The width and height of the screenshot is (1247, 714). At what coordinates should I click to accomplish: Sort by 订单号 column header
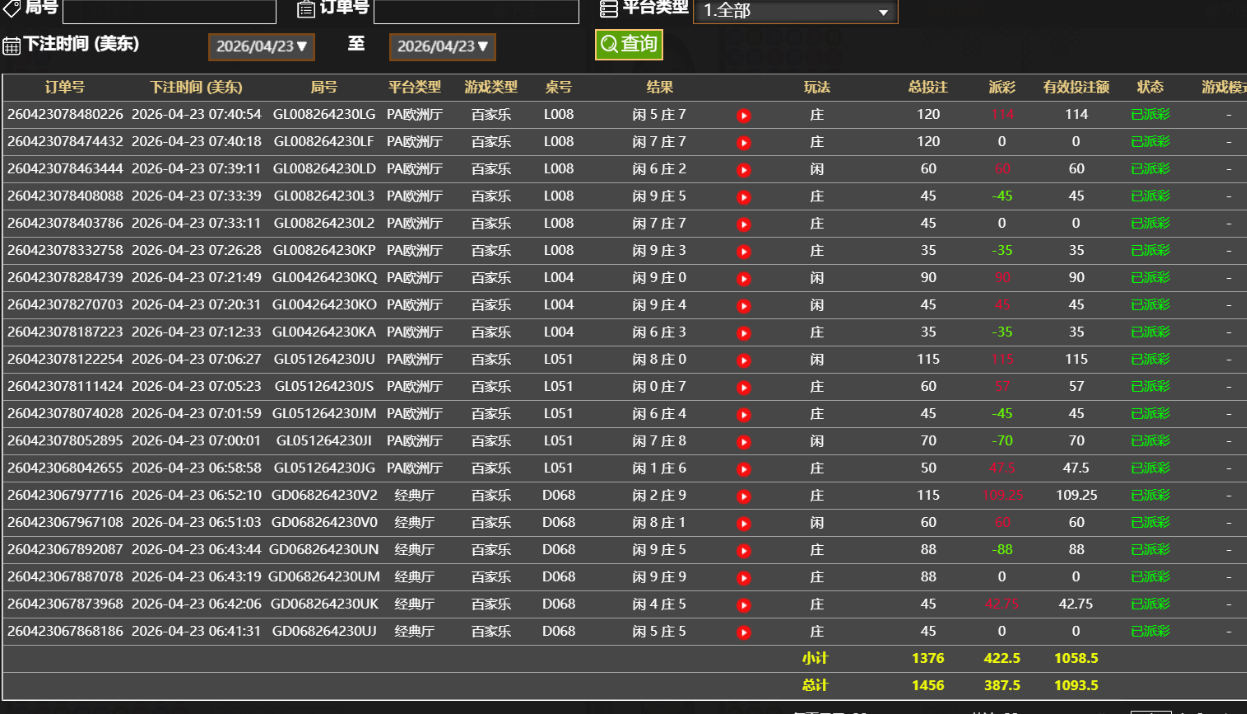(x=65, y=87)
